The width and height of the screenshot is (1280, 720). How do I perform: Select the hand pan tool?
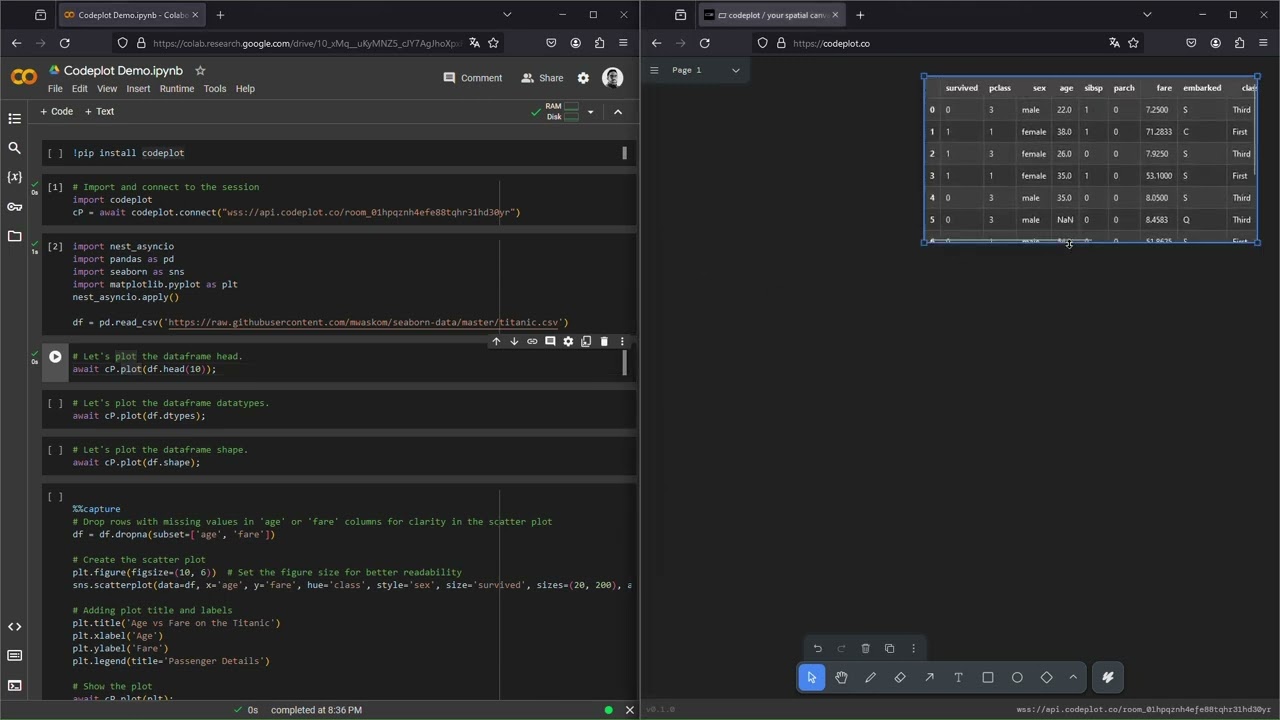point(841,677)
